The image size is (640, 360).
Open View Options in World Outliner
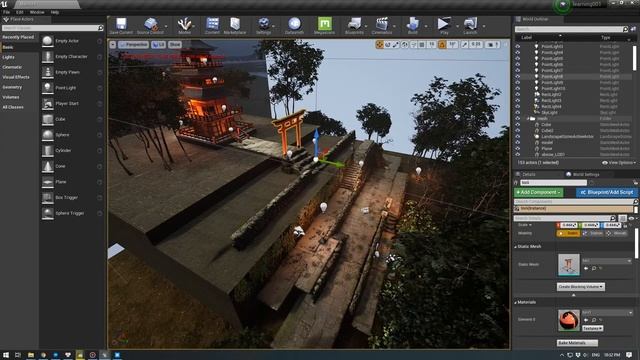point(618,162)
